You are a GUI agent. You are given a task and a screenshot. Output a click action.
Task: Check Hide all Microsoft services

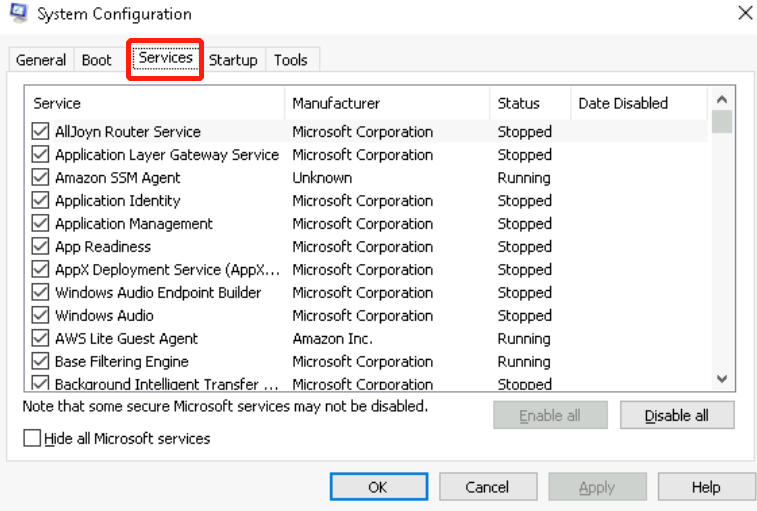[33, 438]
